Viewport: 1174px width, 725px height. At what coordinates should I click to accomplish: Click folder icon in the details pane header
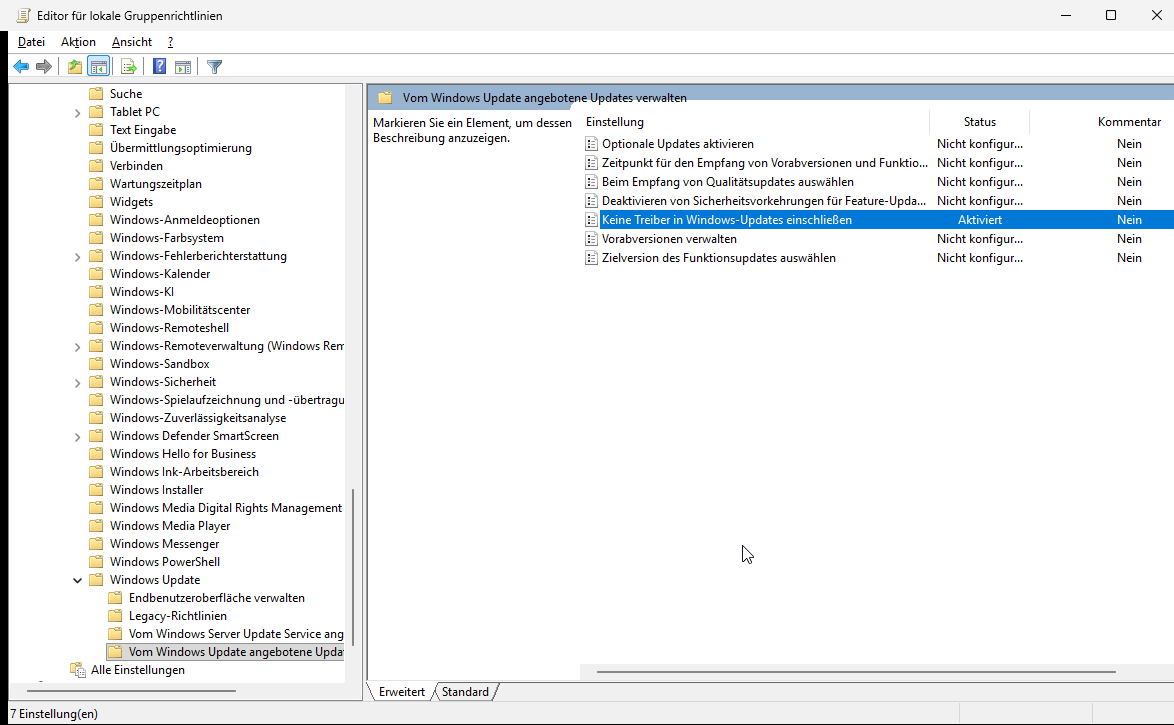(385, 97)
